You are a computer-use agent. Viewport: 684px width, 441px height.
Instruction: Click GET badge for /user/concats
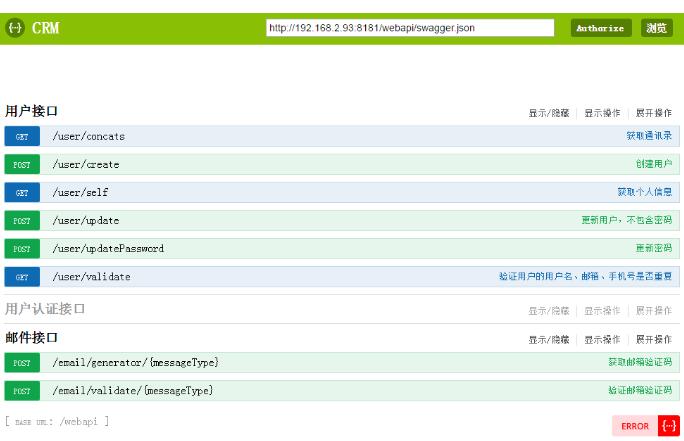coord(22,136)
